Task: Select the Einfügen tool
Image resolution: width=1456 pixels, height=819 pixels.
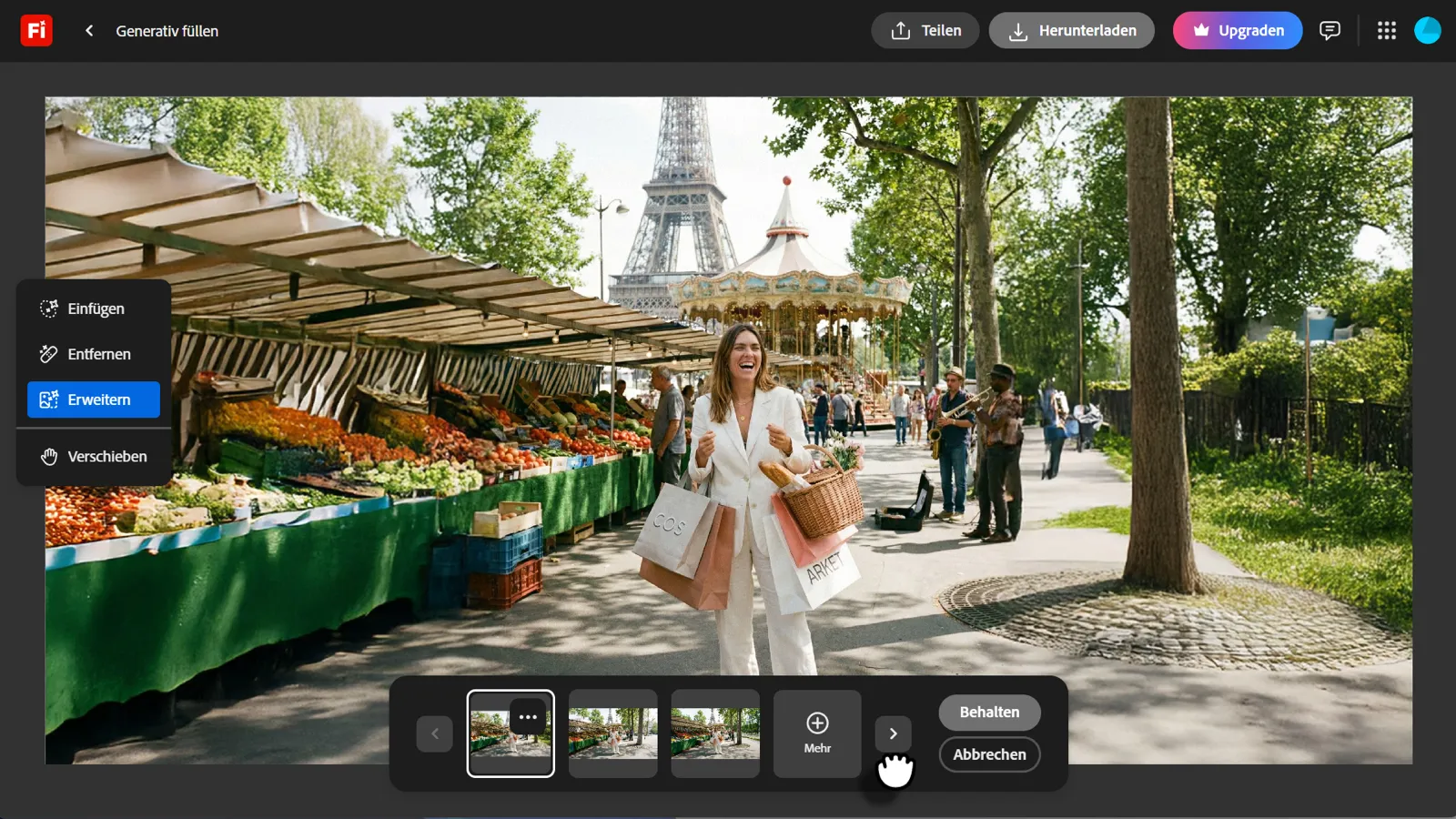Action: 94,308
